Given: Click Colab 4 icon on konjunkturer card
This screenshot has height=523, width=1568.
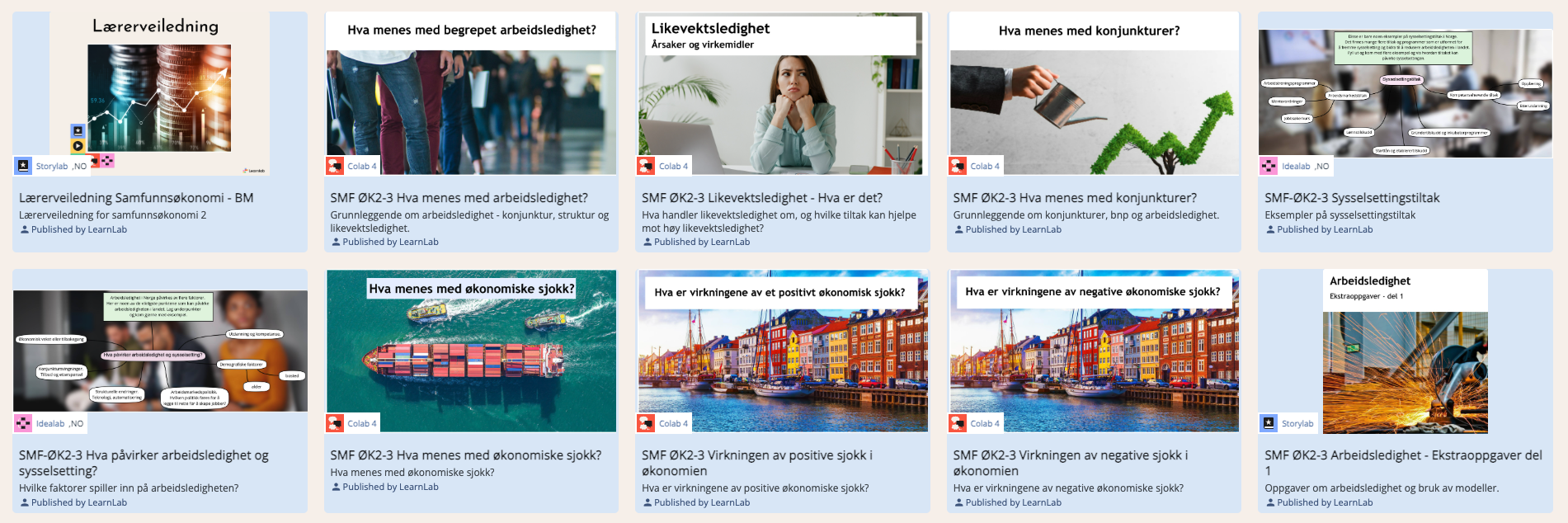Looking at the screenshot, I should pos(958,166).
